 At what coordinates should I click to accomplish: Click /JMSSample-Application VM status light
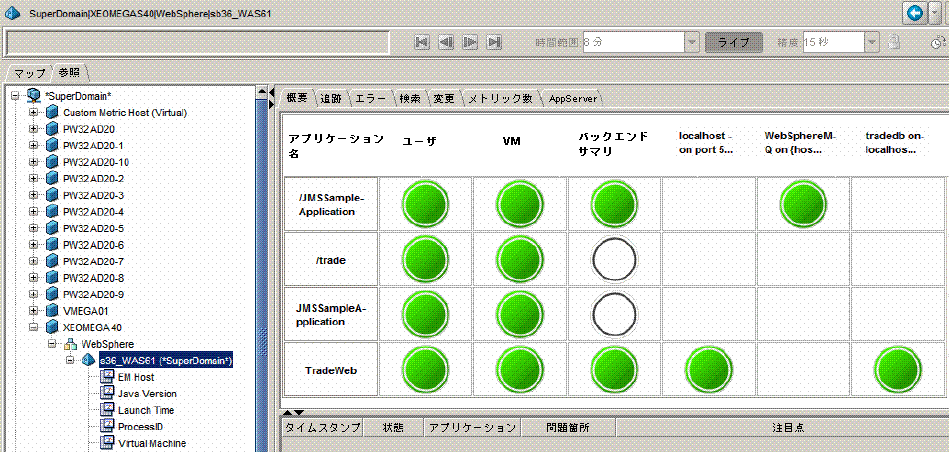coord(520,205)
